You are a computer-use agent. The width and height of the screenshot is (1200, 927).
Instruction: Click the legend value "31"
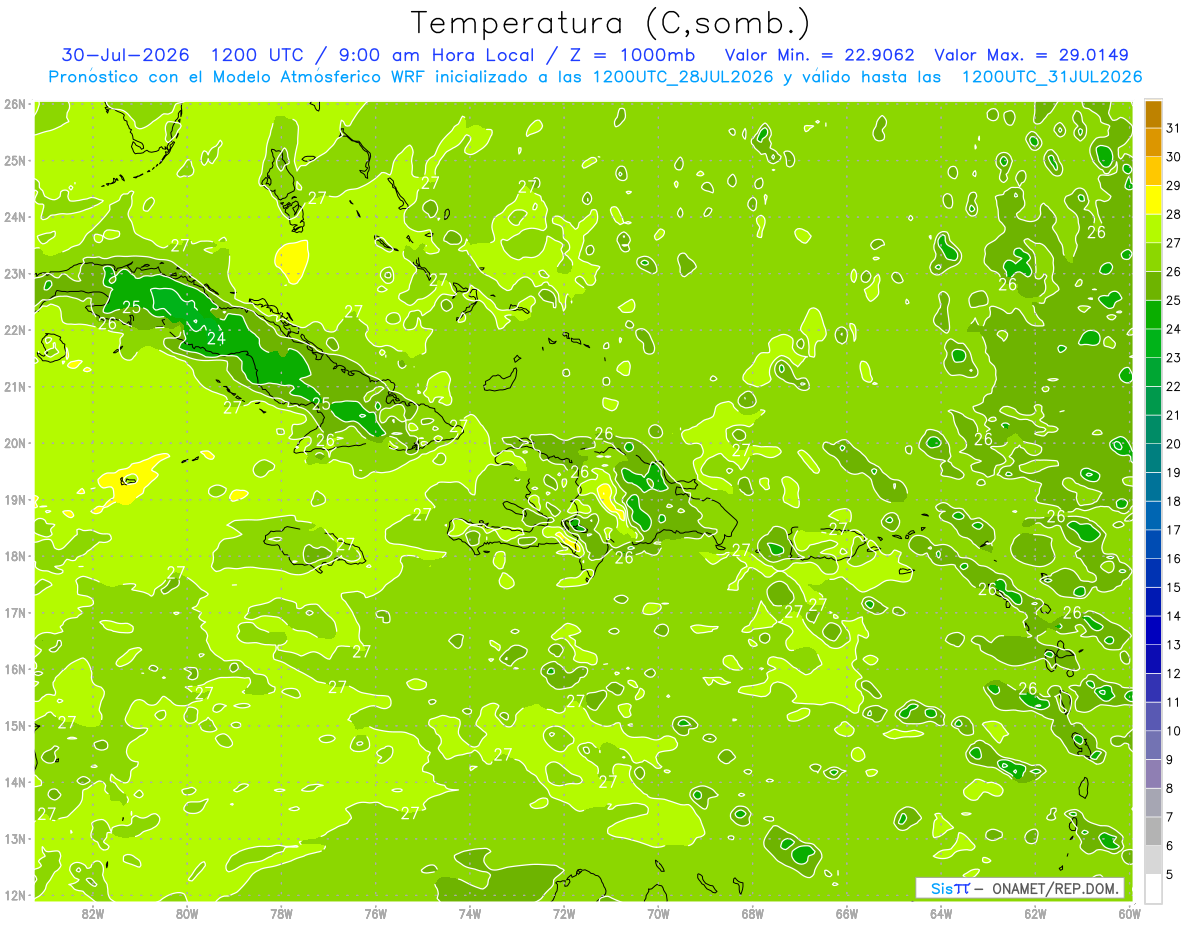(1174, 128)
